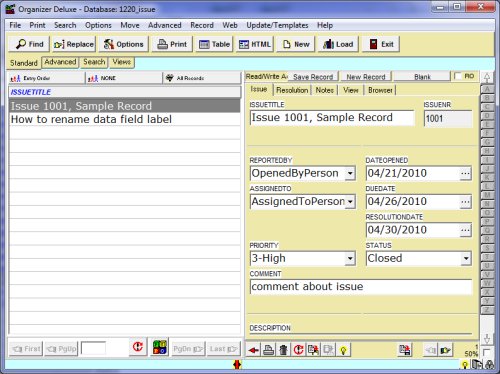Switch to Table view
The width and height of the screenshot is (500, 374).
tap(214, 44)
